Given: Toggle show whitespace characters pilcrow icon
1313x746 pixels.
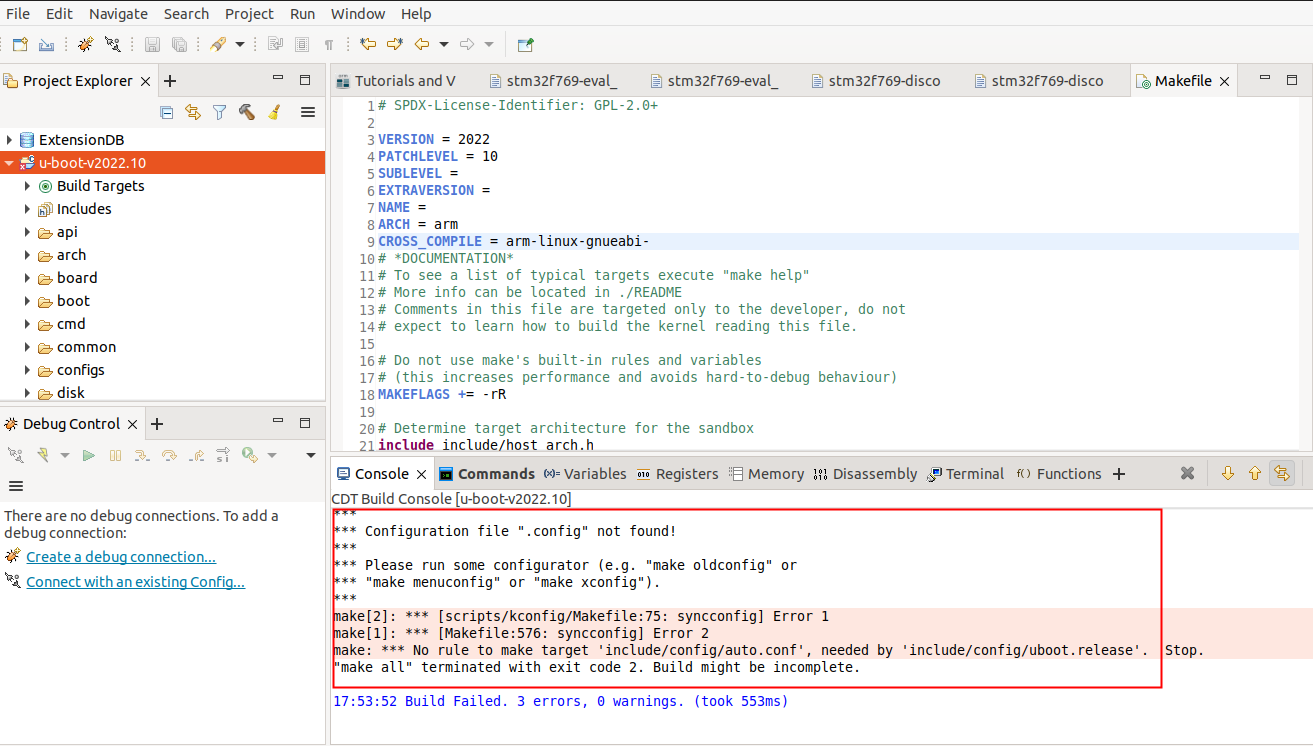Looking at the screenshot, I should click(x=328, y=44).
